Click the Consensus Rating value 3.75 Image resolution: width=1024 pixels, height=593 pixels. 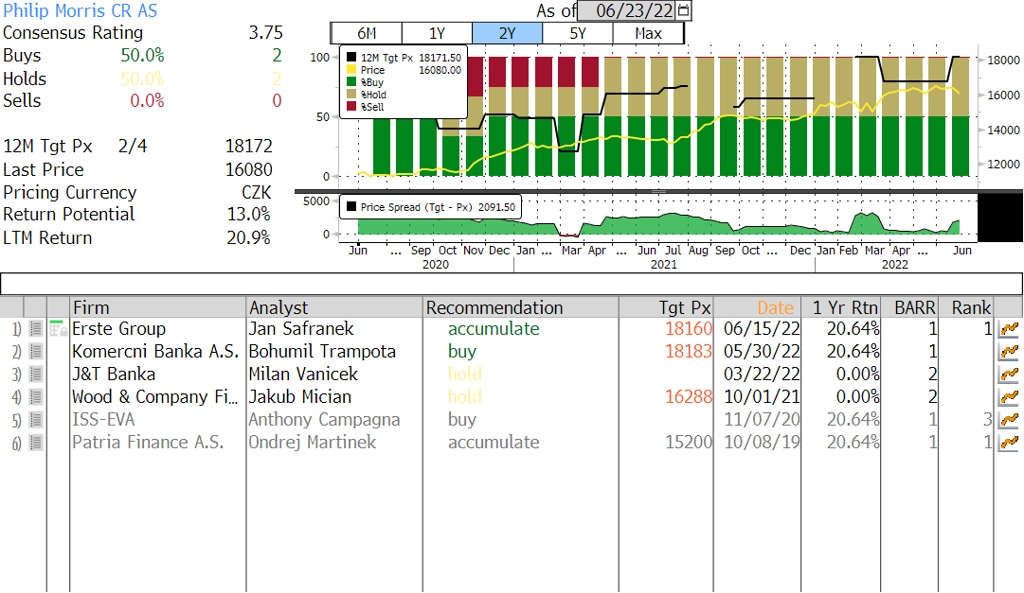tap(265, 33)
